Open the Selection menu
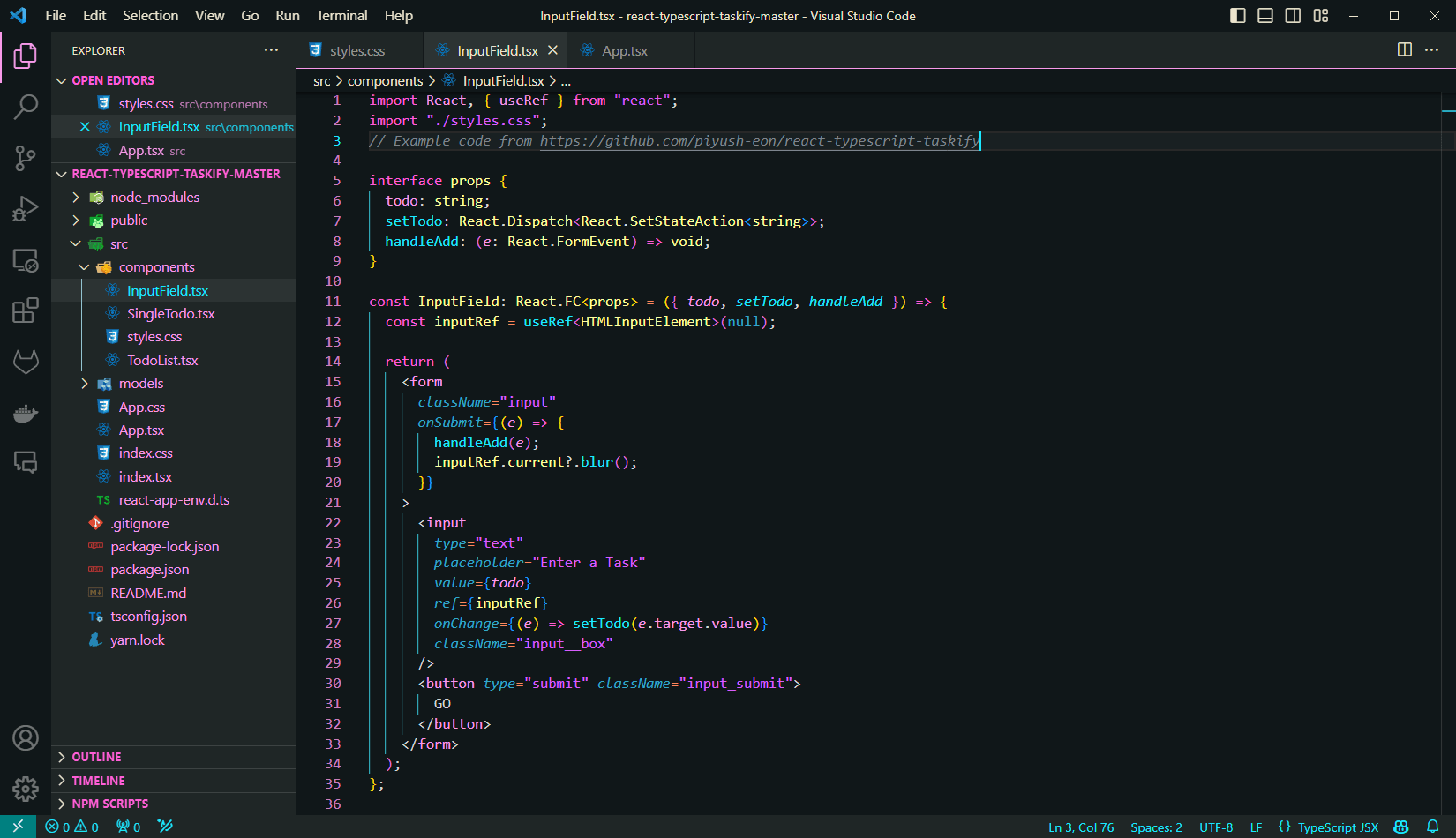This screenshot has height=838, width=1456. tap(150, 16)
